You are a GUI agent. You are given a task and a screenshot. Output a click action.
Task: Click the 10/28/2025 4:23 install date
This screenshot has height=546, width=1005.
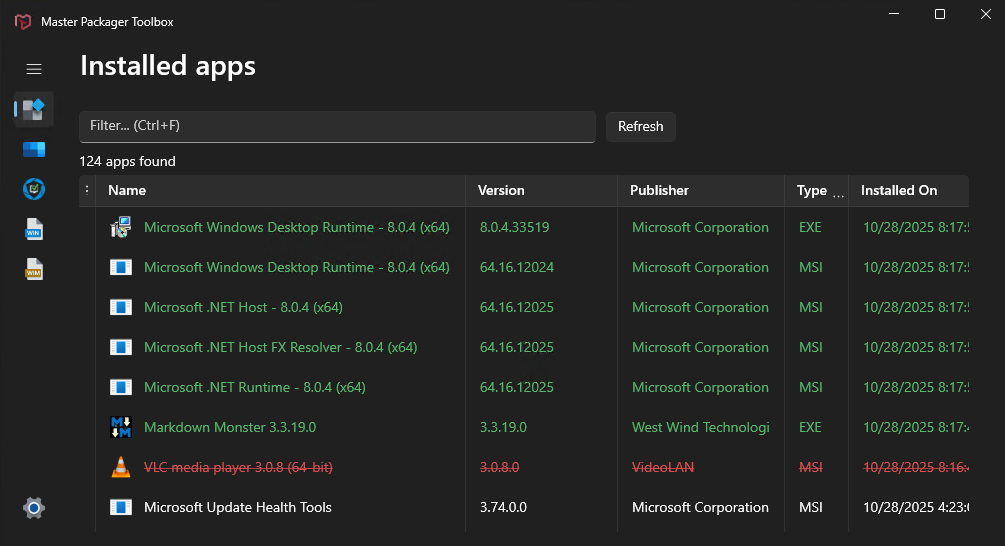tap(915, 508)
